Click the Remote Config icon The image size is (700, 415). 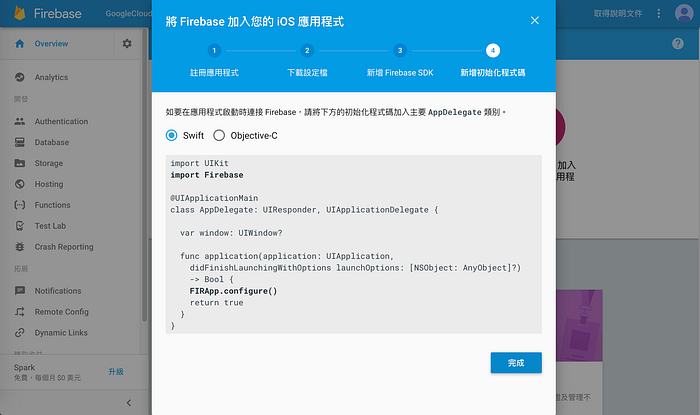point(20,312)
